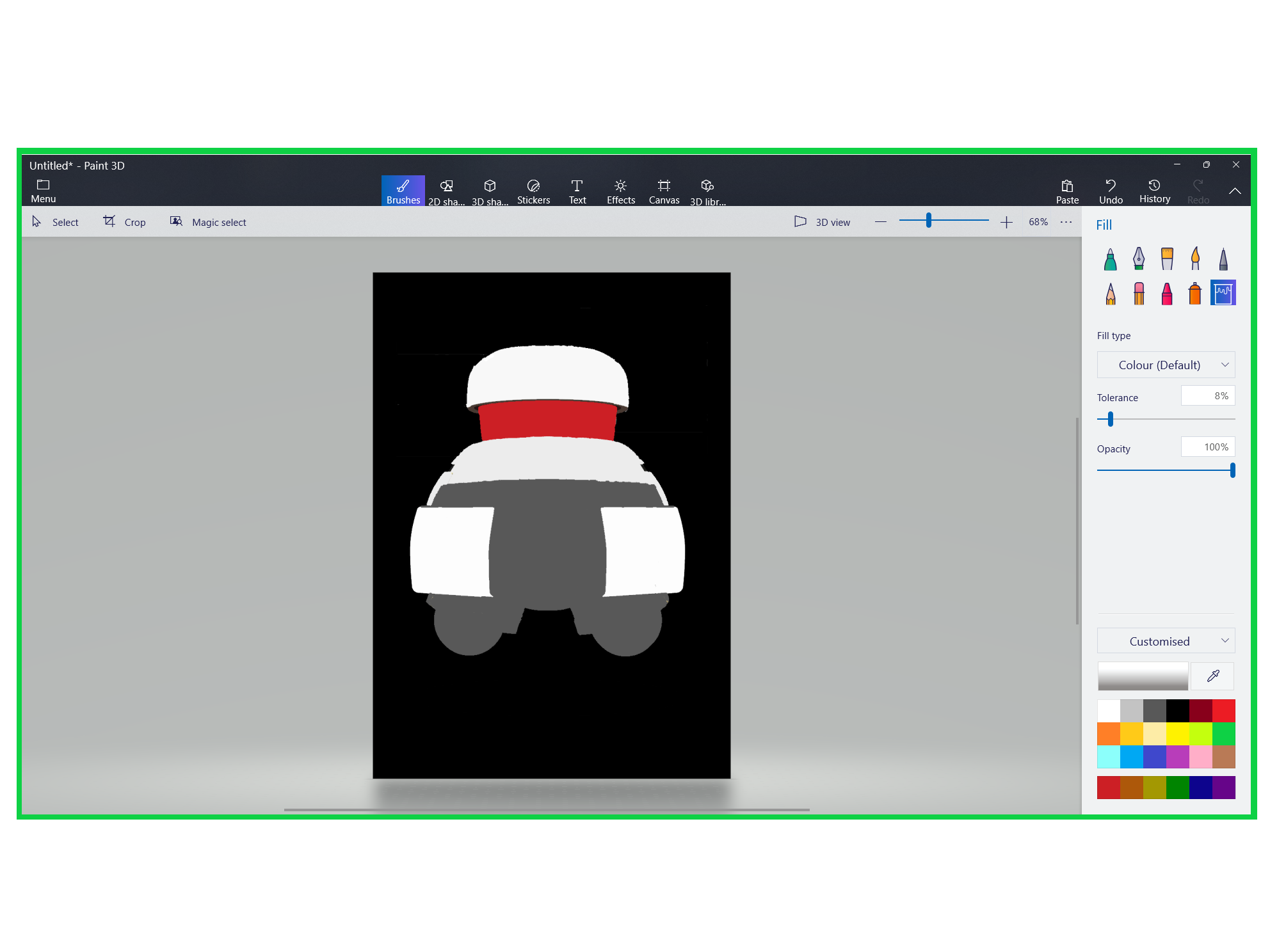This screenshot has height=952, width=1270.
Task: Expand the Fill type Colour dropdown
Action: (x=1166, y=365)
